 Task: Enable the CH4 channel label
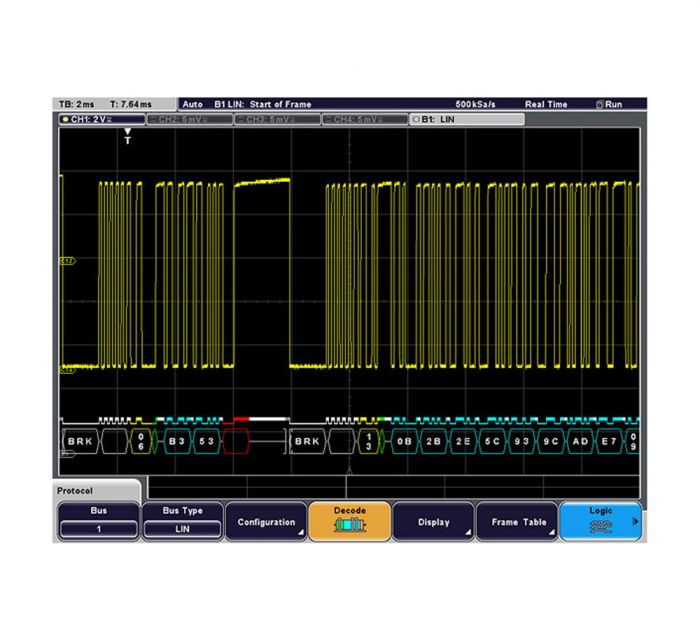click(x=365, y=119)
